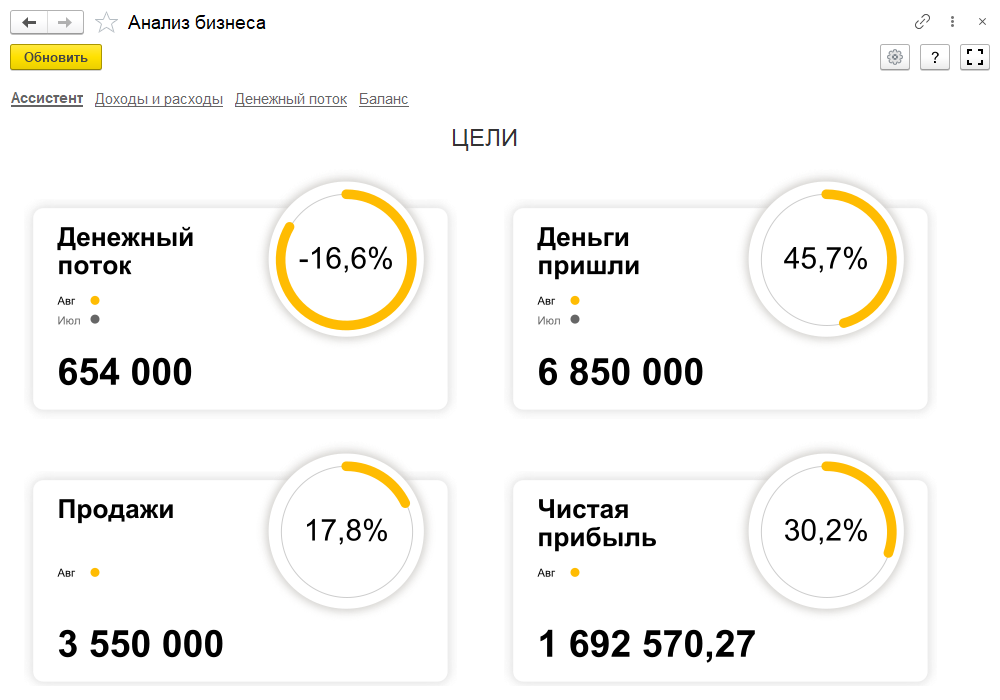Go back with the left arrow button

click(29, 22)
